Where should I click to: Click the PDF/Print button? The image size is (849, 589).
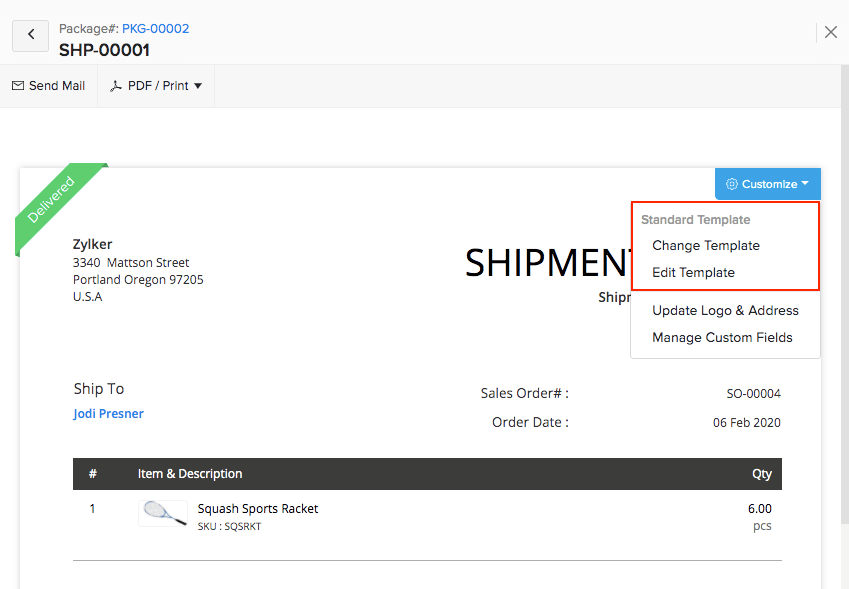pos(155,85)
